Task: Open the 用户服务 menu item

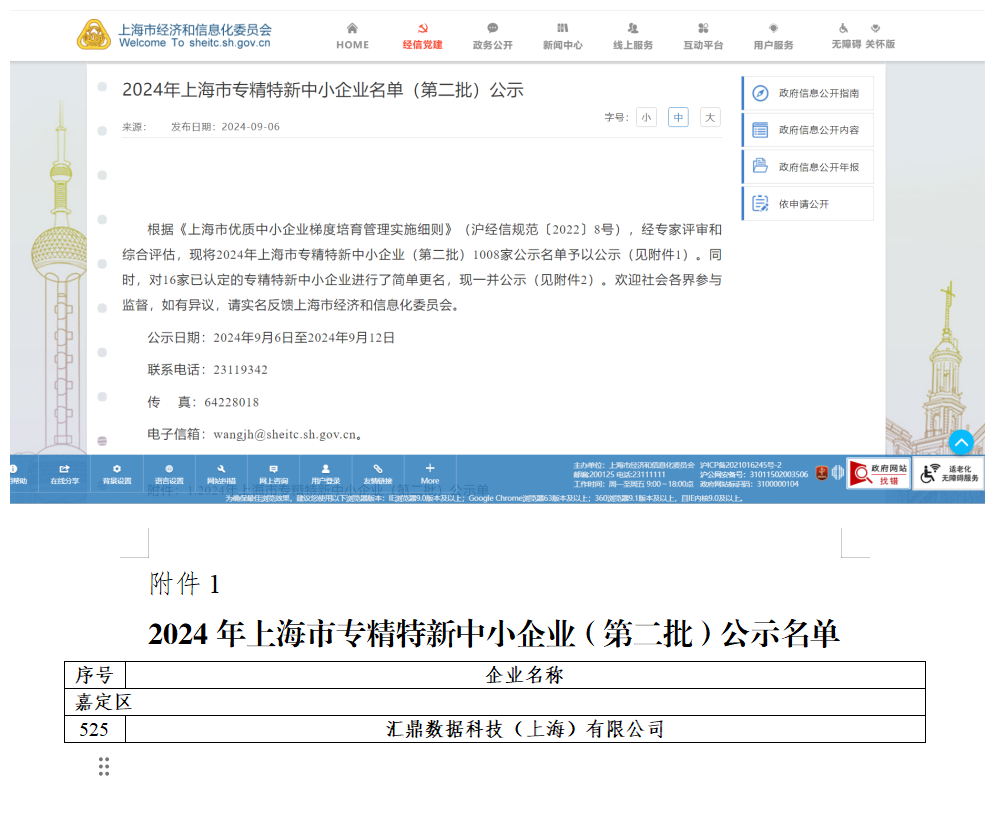Action: click(x=774, y=36)
